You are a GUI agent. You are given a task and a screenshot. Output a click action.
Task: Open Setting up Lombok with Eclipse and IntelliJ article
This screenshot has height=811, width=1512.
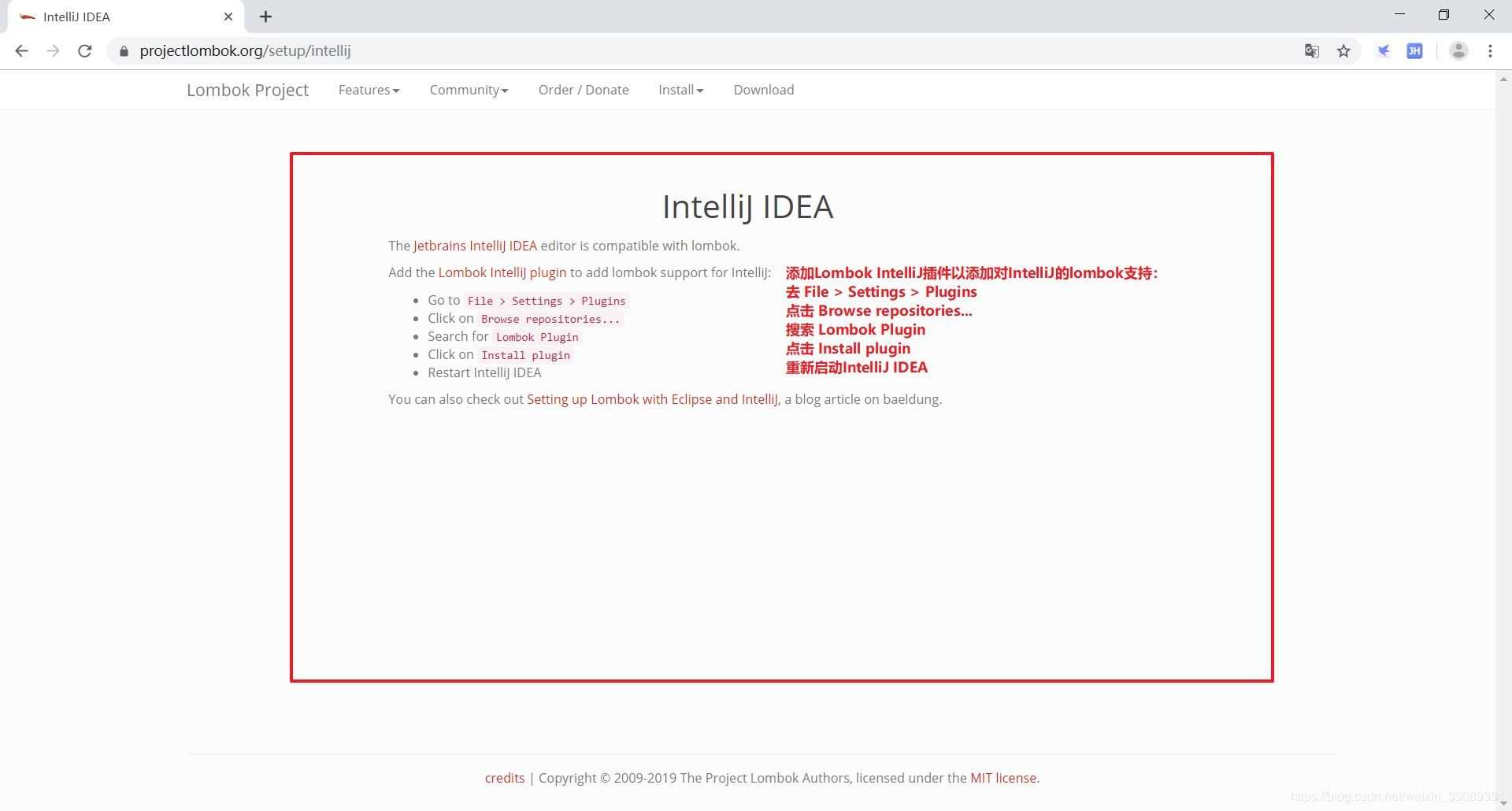pyautogui.click(x=653, y=399)
